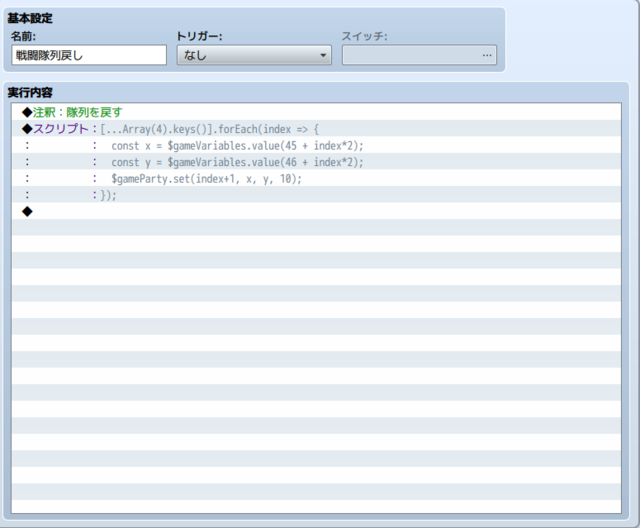Screen dimensions: 640x528
Task: Select the $gameParty.set(index+1, x, y, 10) line
Action: 316,178
